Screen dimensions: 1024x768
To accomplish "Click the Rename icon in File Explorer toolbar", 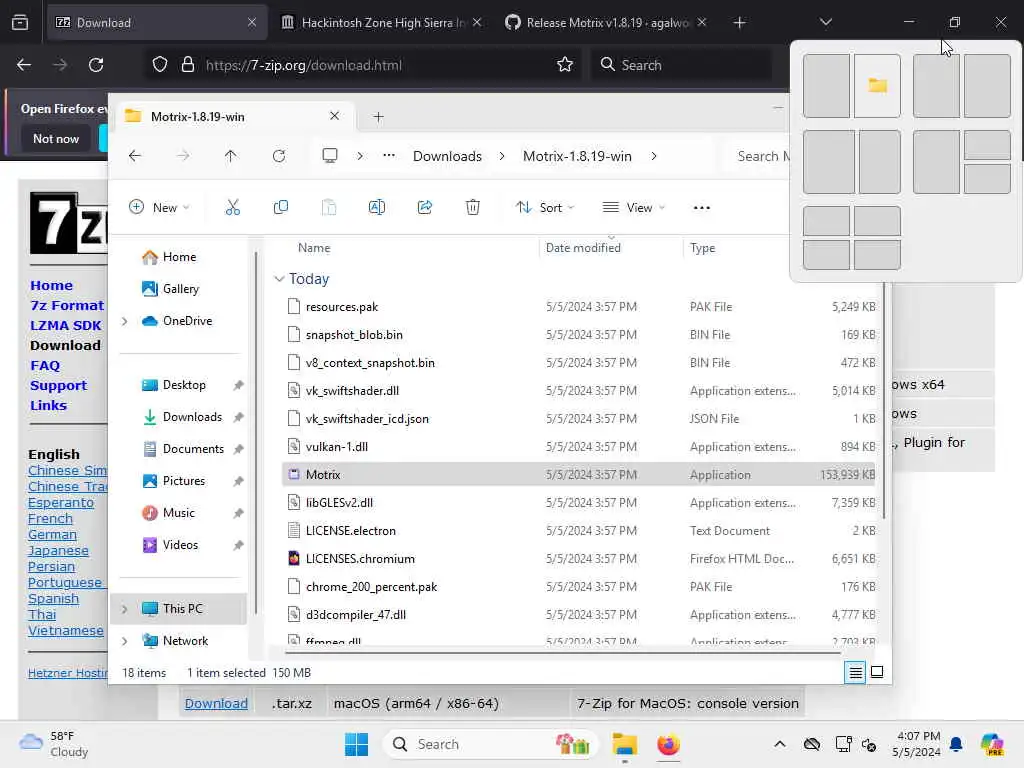I will pyautogui.click(x=377, y=208).
